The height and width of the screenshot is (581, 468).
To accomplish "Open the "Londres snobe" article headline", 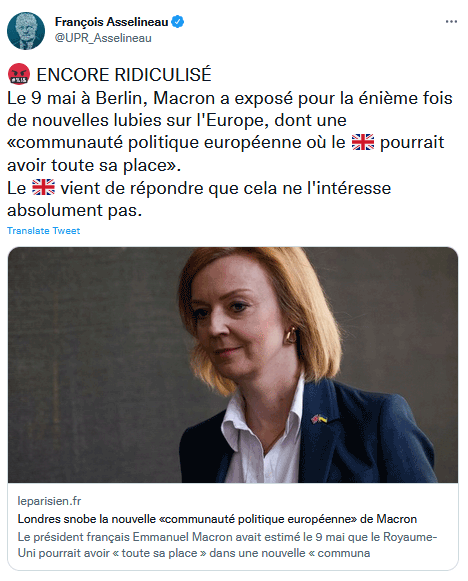I will pyautogui.click(x=217, y=519).
